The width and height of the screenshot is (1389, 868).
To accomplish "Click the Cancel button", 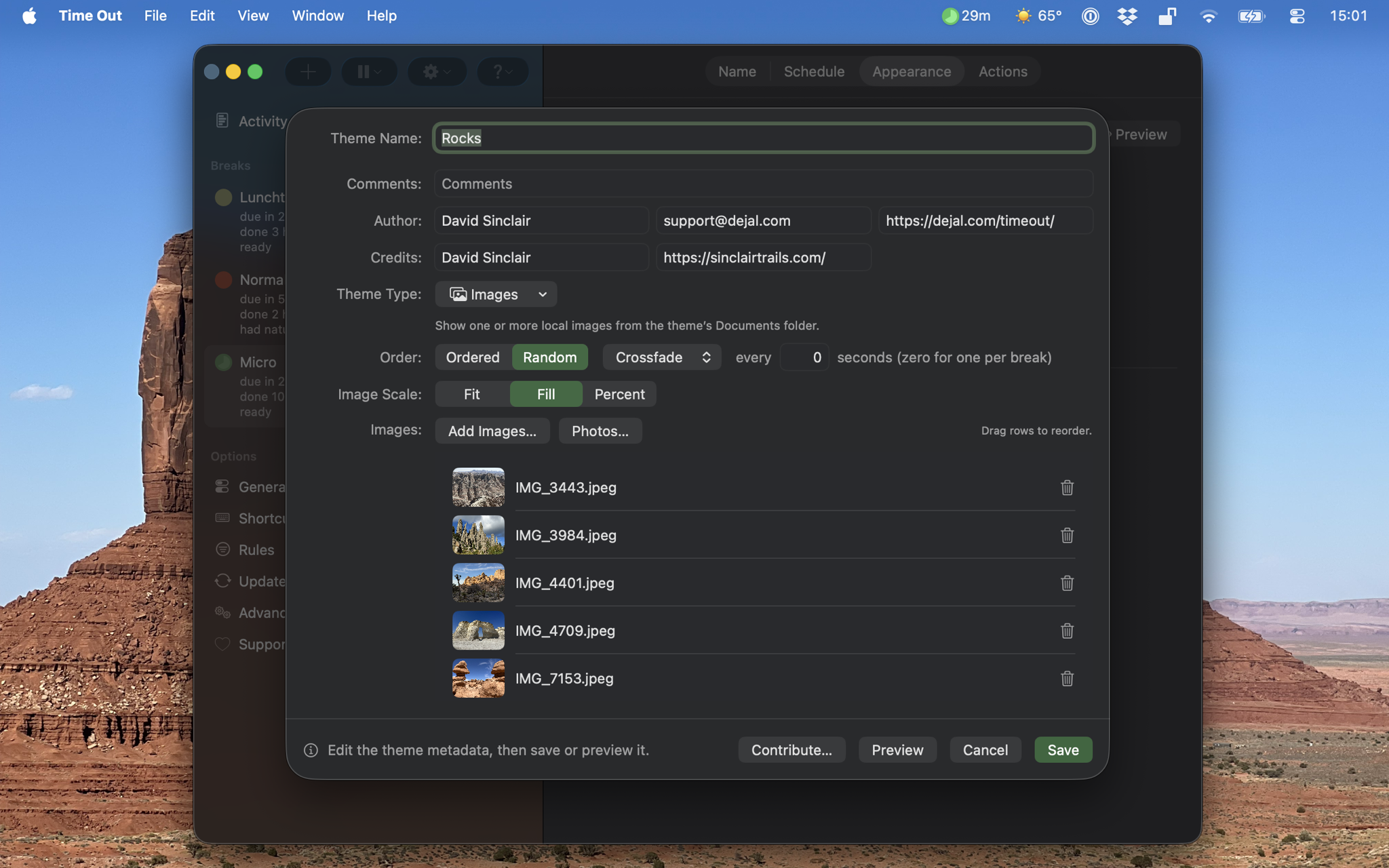I will (x=985, y=750).
